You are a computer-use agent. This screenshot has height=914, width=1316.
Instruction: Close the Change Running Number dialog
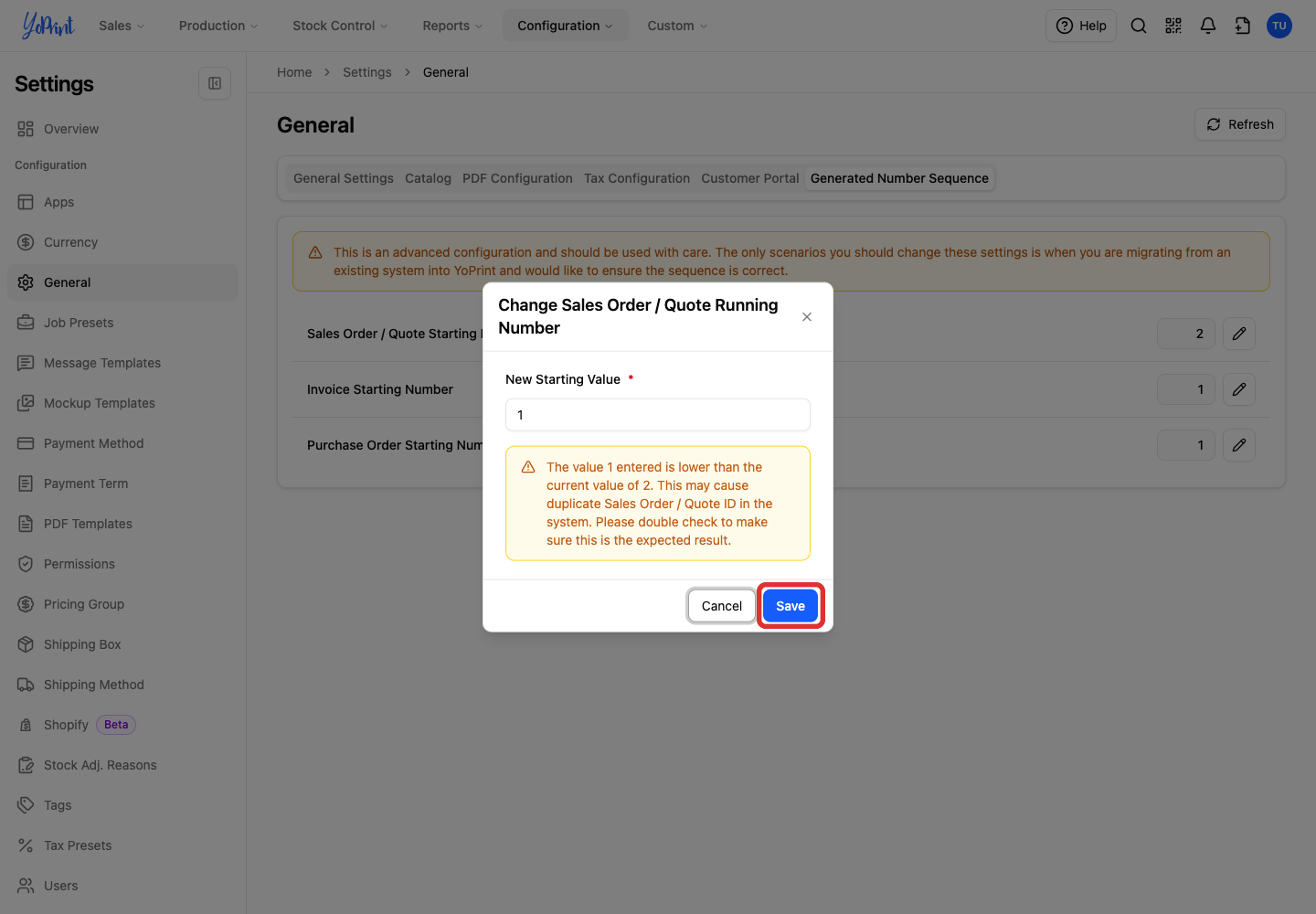point(807,317)
